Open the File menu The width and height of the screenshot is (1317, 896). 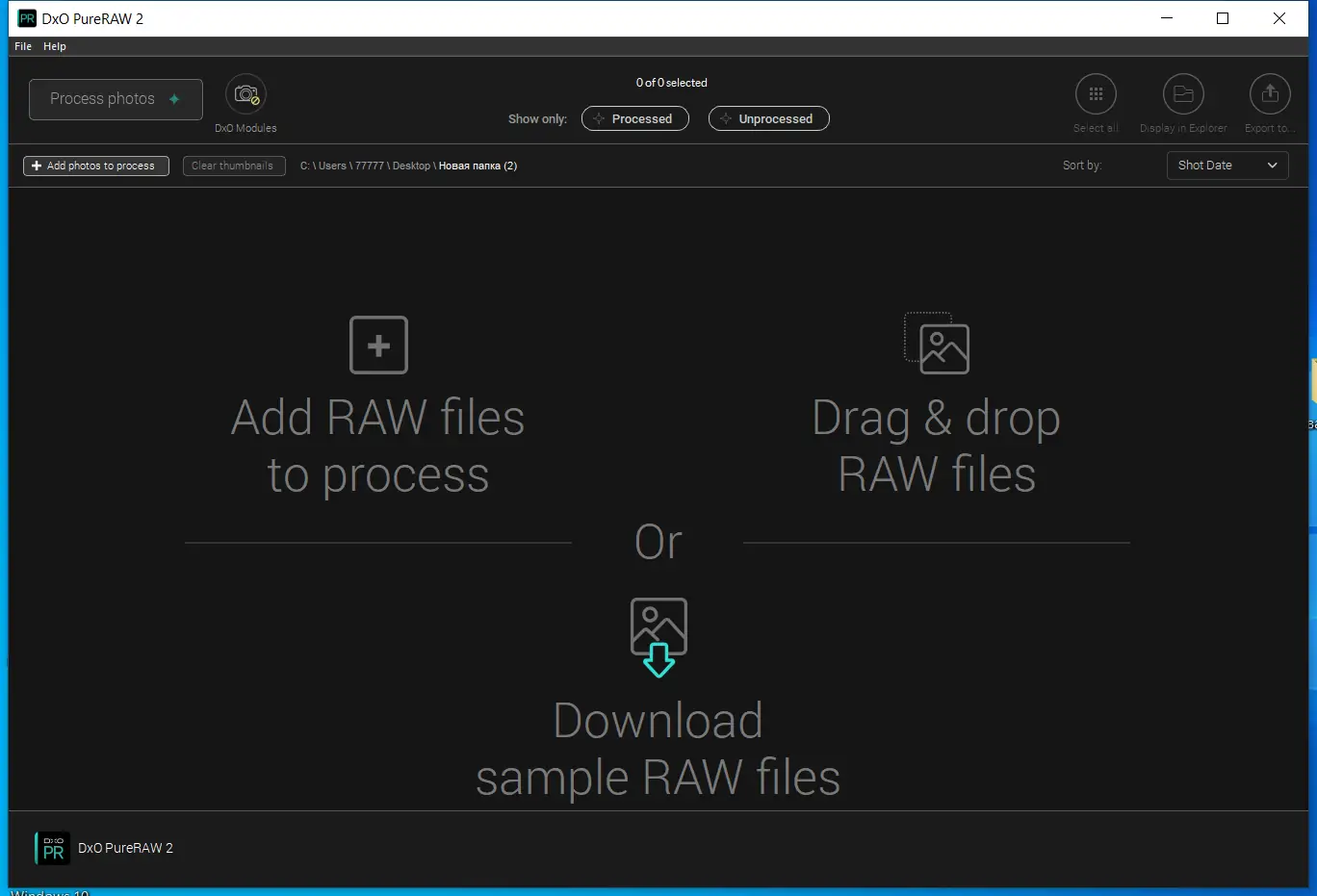[23, 46]
